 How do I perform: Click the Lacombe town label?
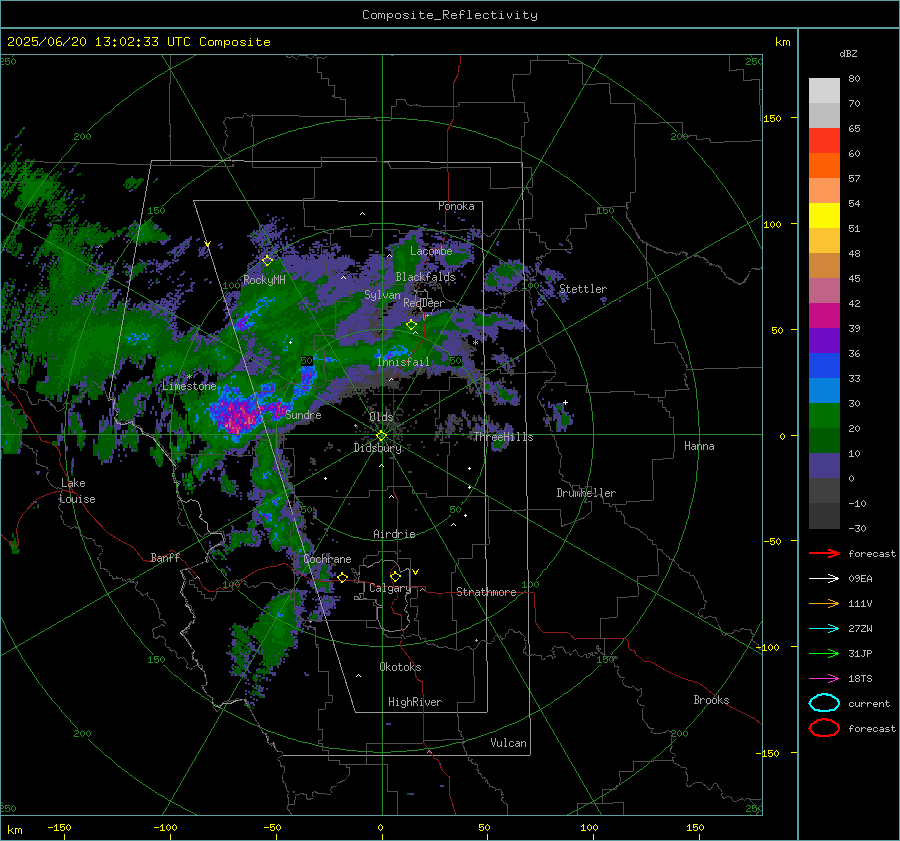(431, 251)
